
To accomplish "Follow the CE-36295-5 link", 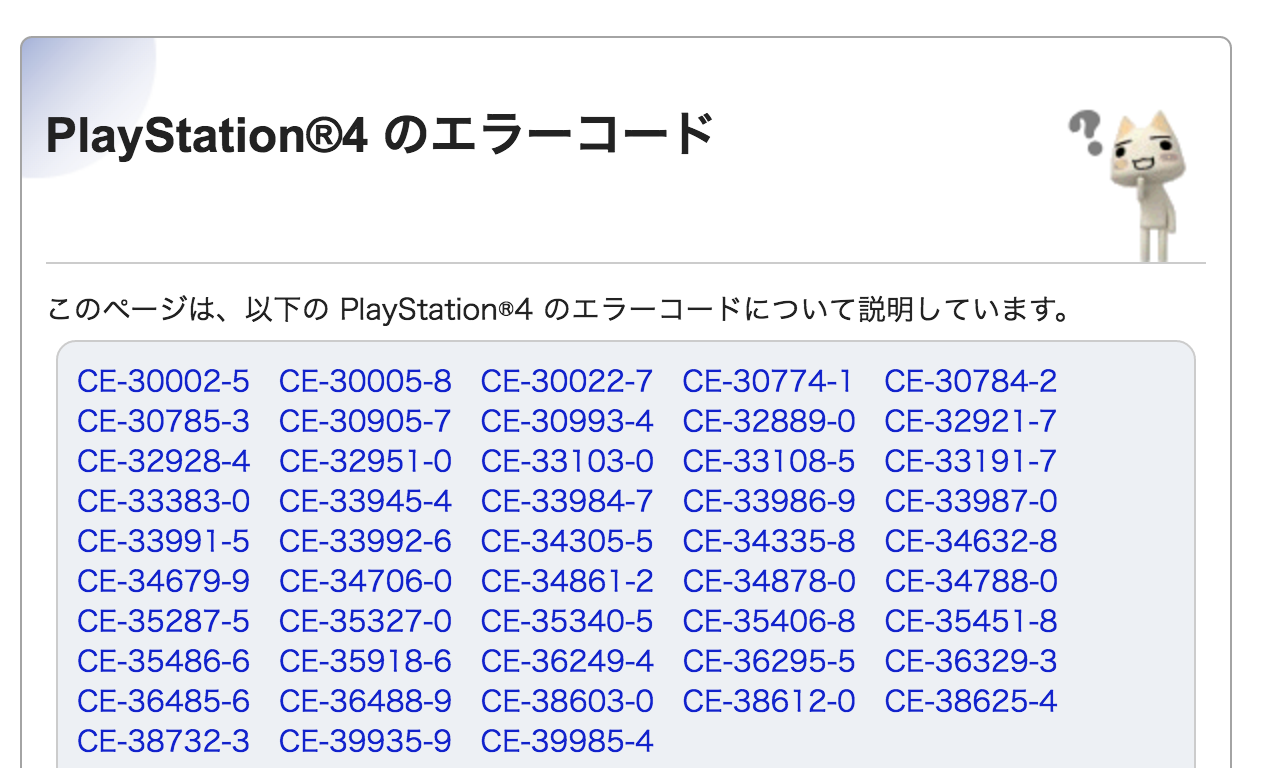I will [x=769, y=661].
